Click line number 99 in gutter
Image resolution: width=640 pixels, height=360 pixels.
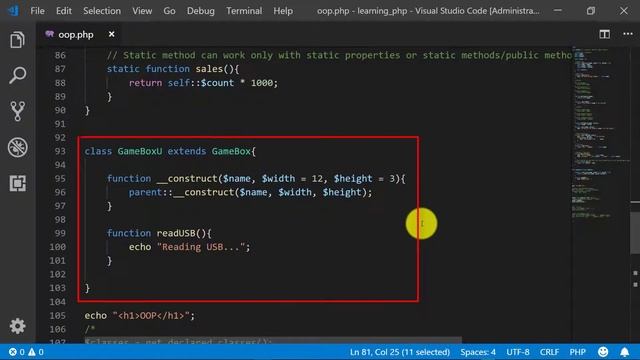(x=60, y=233)
